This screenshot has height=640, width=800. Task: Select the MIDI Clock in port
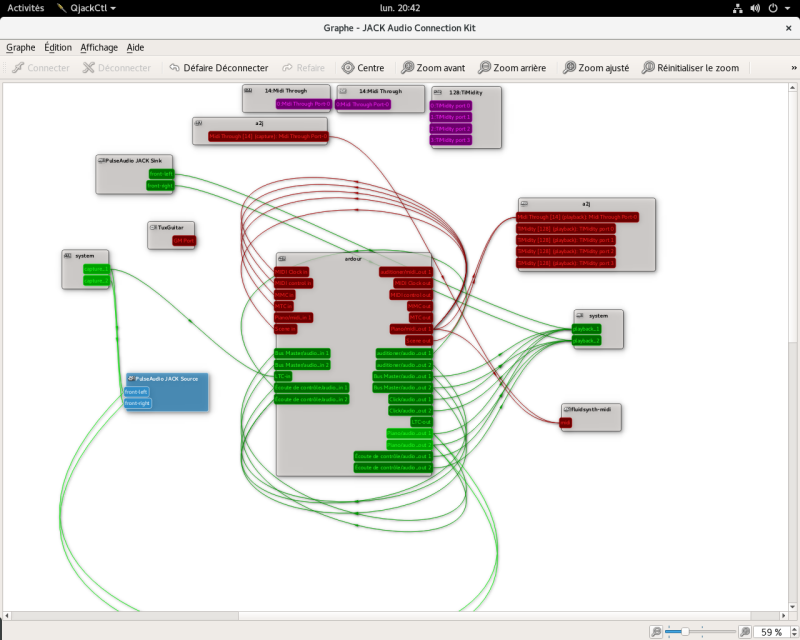coord(291,272)
